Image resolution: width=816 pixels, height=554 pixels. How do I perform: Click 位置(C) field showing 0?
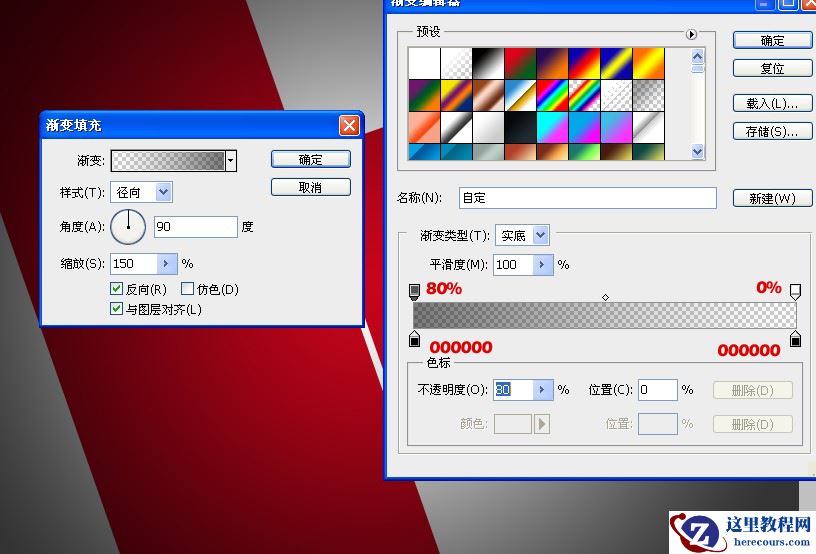click(658, 390)
